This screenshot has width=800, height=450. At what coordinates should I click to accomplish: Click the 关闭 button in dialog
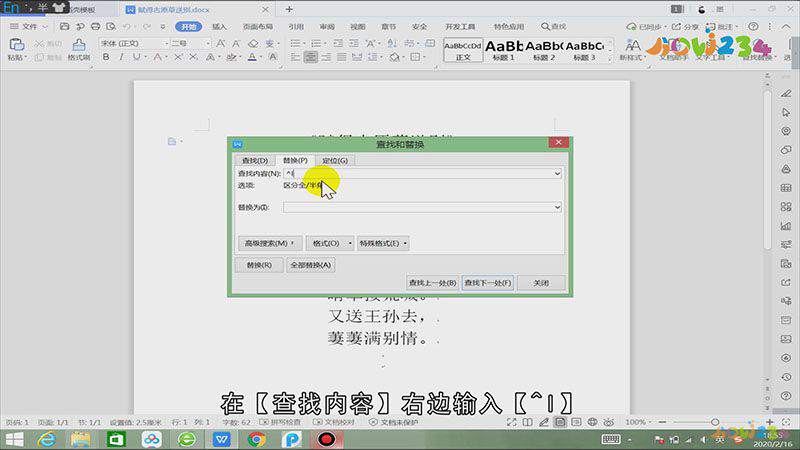[541, 283]
